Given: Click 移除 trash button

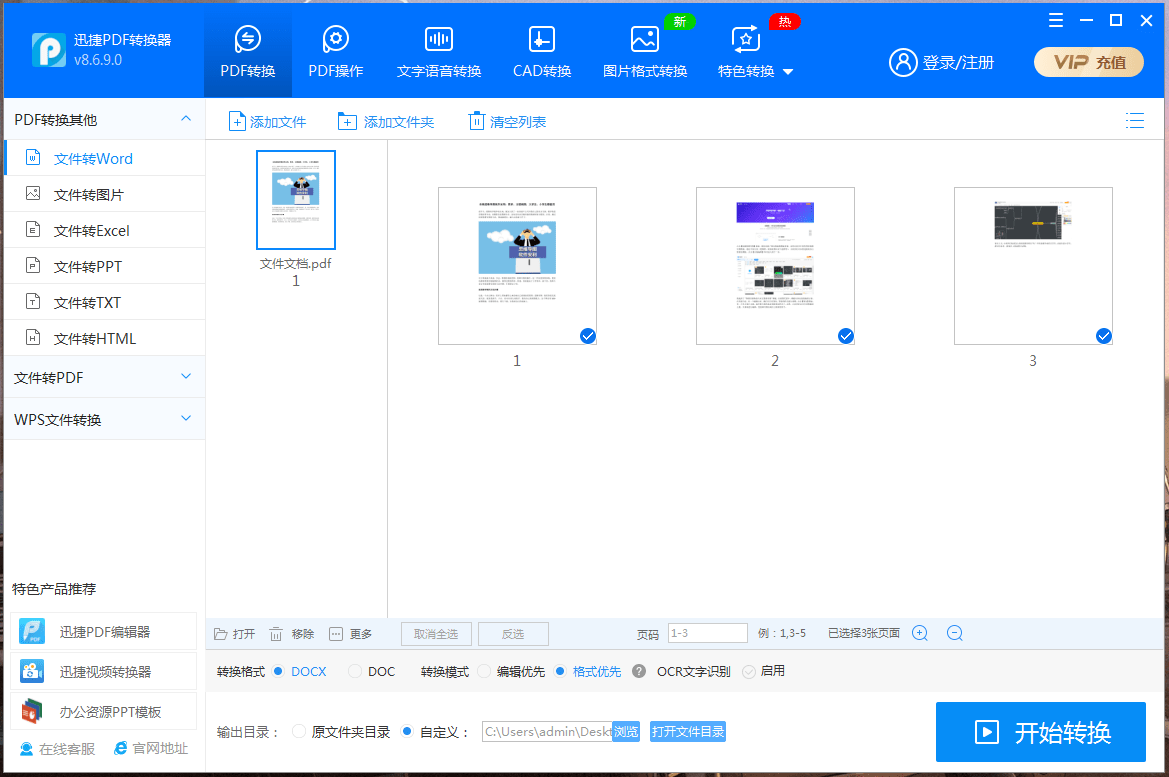Looking at the screenshot, I should click(292, 634).
